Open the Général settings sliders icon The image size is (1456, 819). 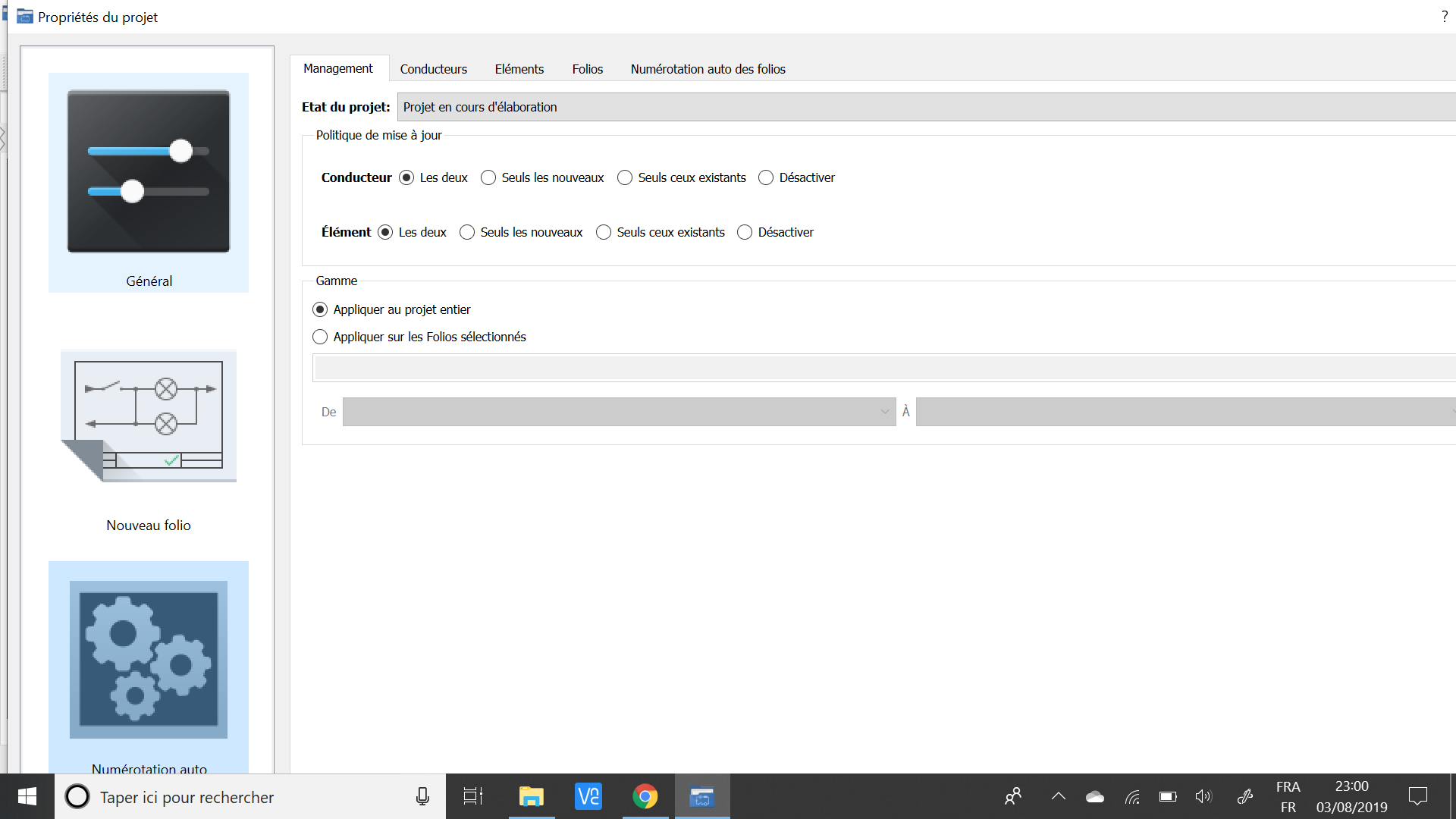point(149,171)
